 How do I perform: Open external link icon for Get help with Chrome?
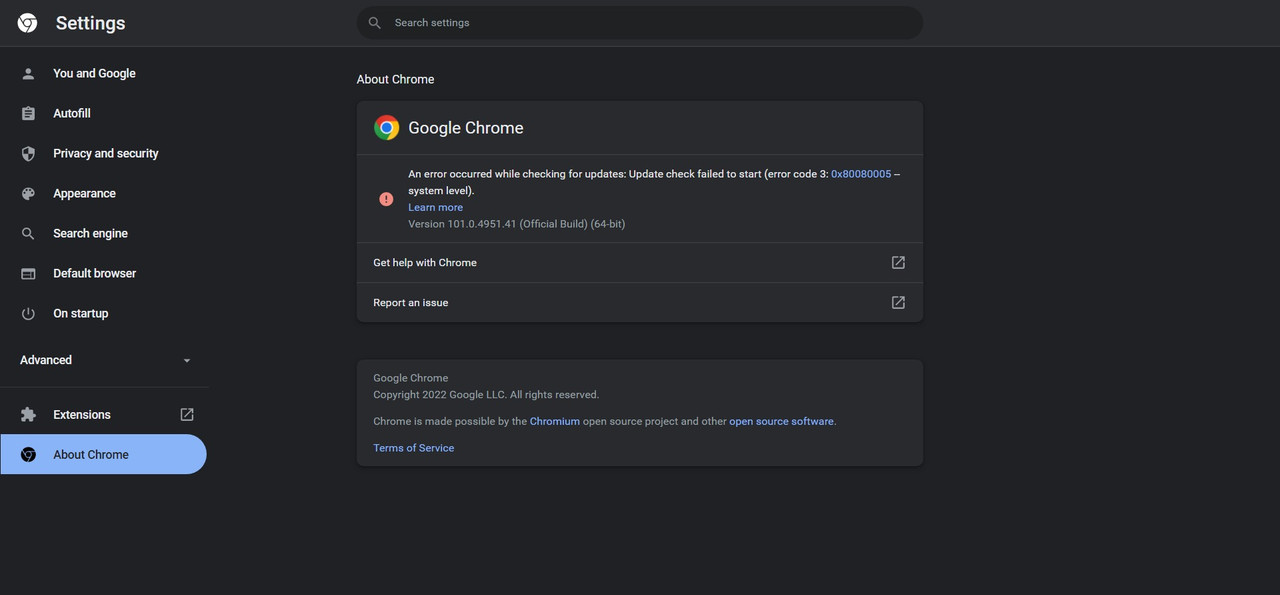(x=898, y=262)
